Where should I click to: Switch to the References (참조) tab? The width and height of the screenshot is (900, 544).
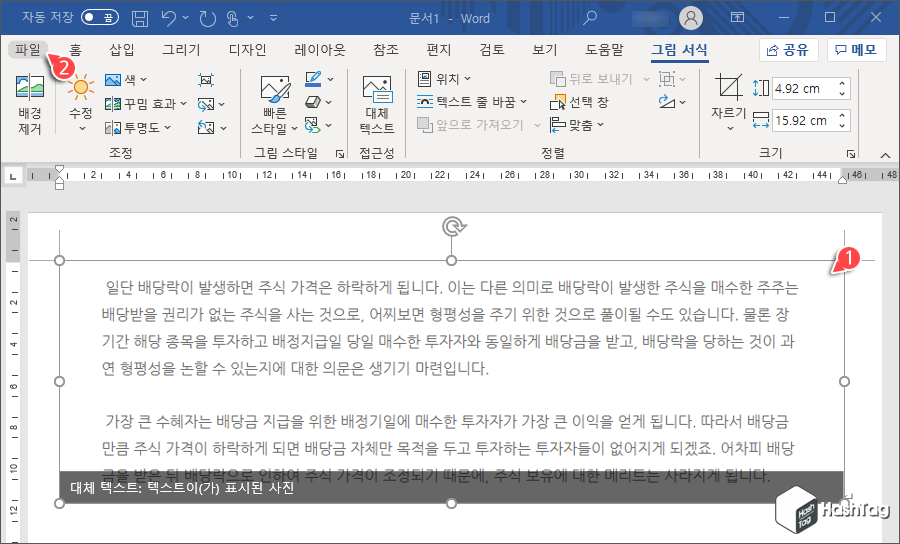click(386, 50)
